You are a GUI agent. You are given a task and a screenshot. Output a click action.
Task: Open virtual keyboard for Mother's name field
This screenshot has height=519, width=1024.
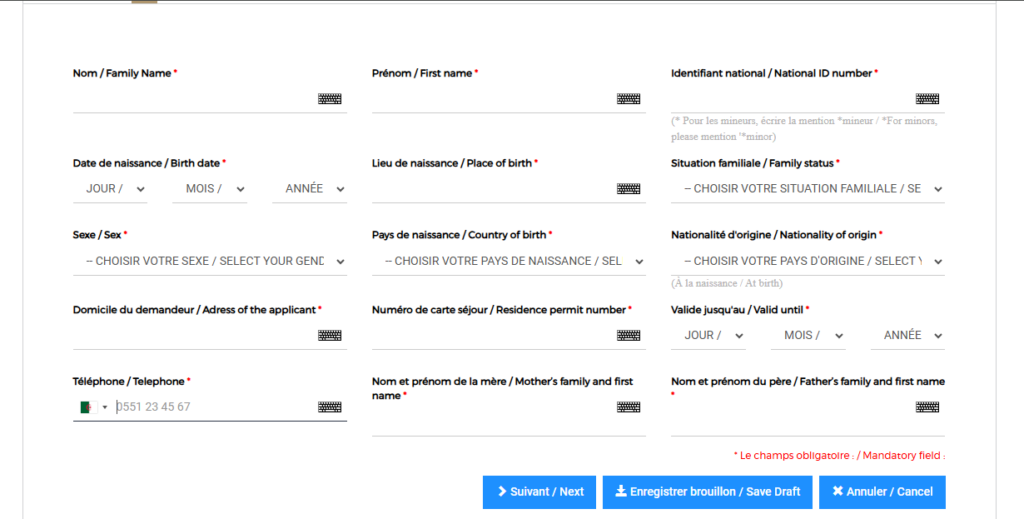(x=628, y=407)
